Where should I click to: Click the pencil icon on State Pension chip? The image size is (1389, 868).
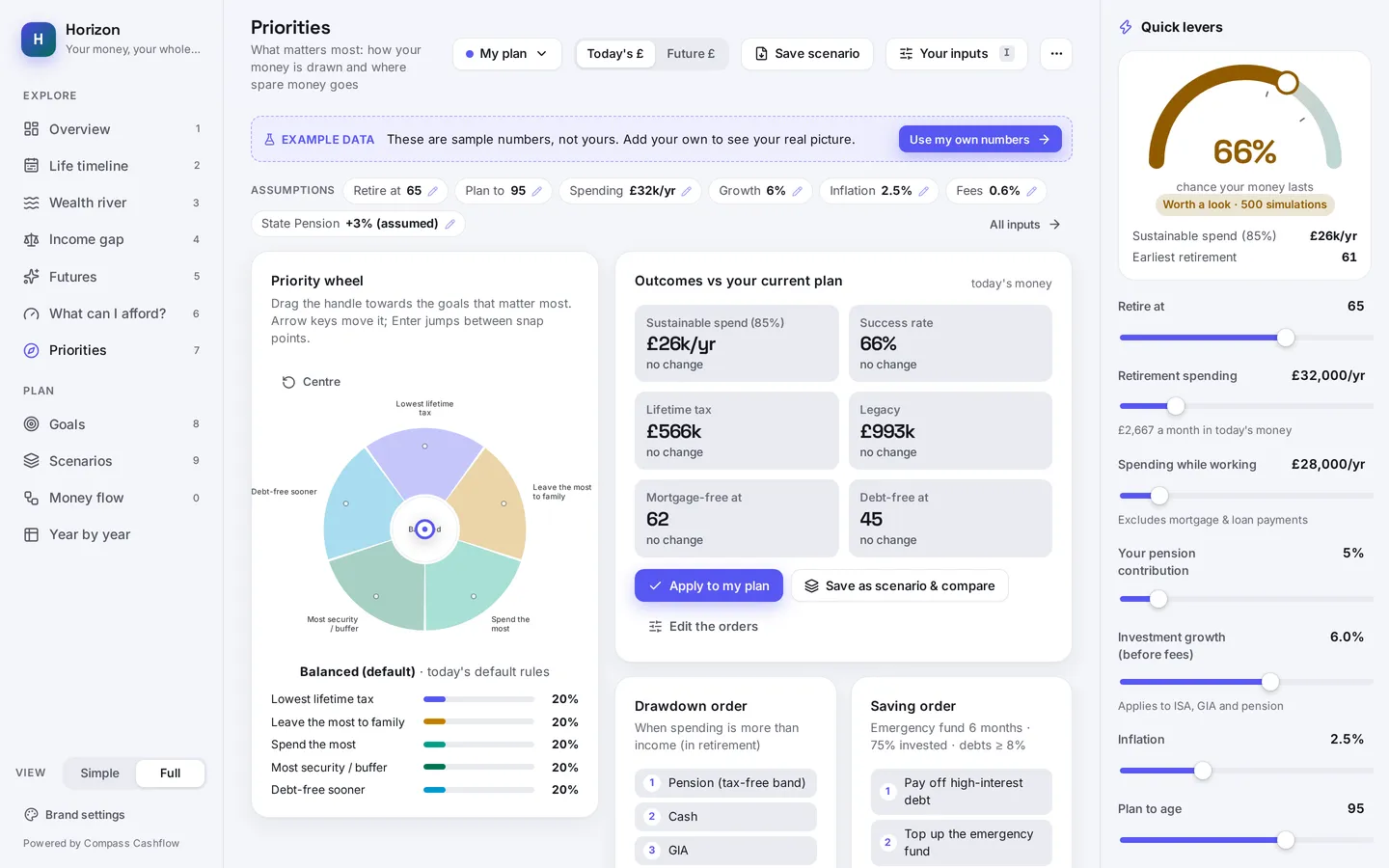[450, 224]
